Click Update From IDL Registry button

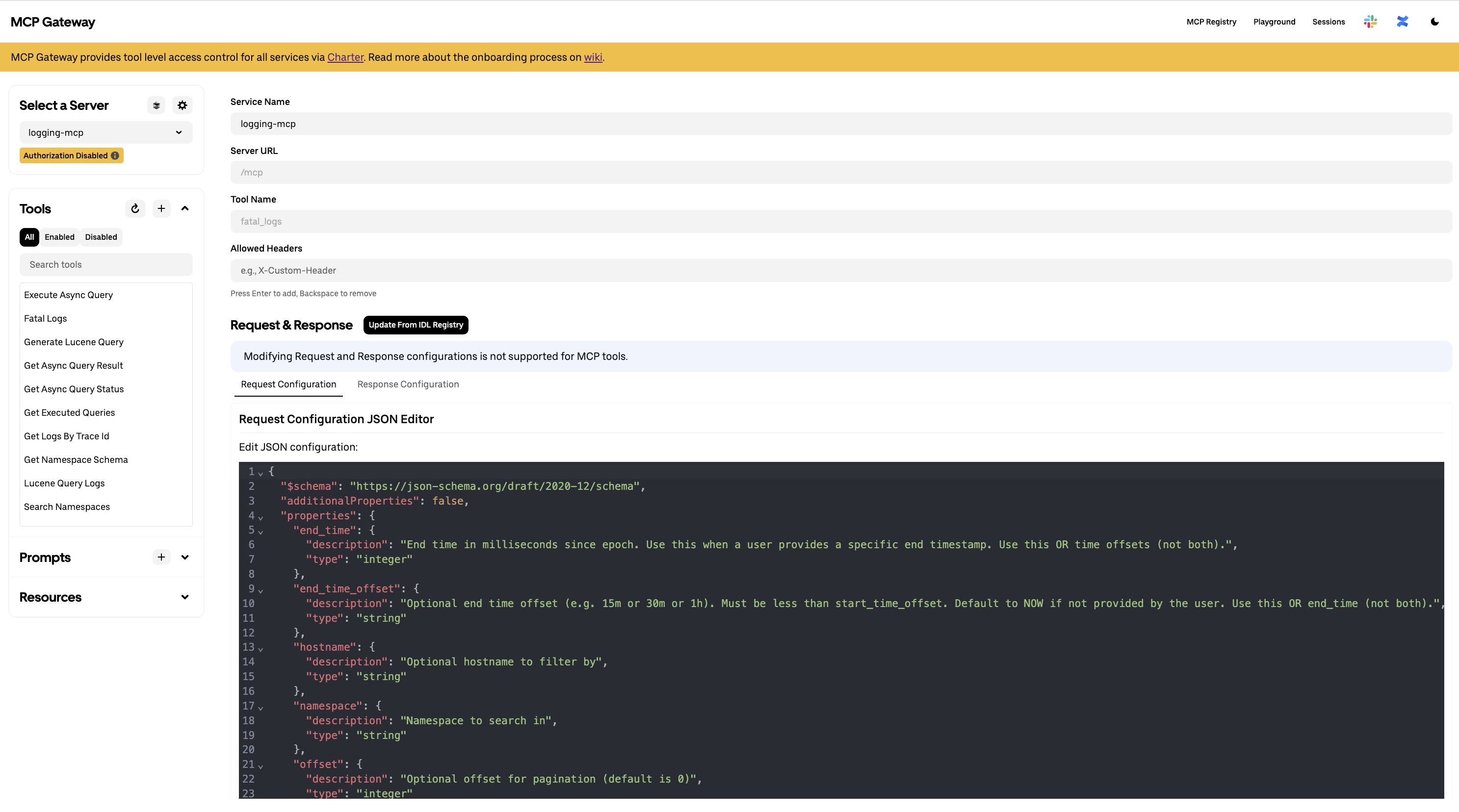[x=416, y=325]
